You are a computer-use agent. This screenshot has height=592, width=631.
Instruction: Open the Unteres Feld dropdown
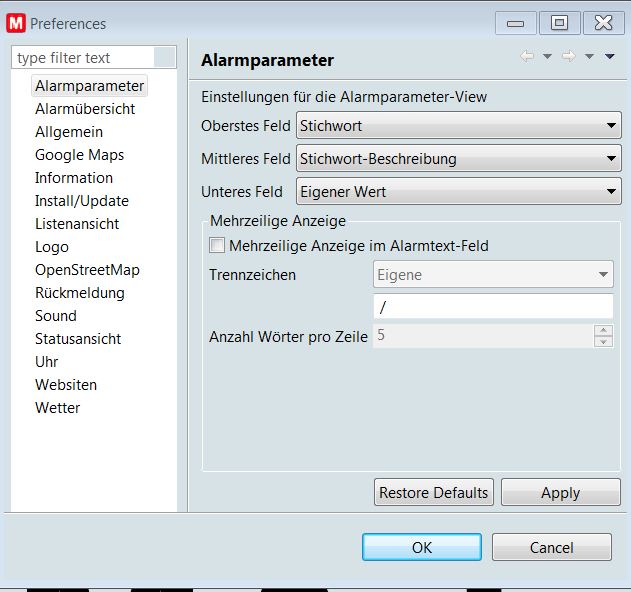459,192
